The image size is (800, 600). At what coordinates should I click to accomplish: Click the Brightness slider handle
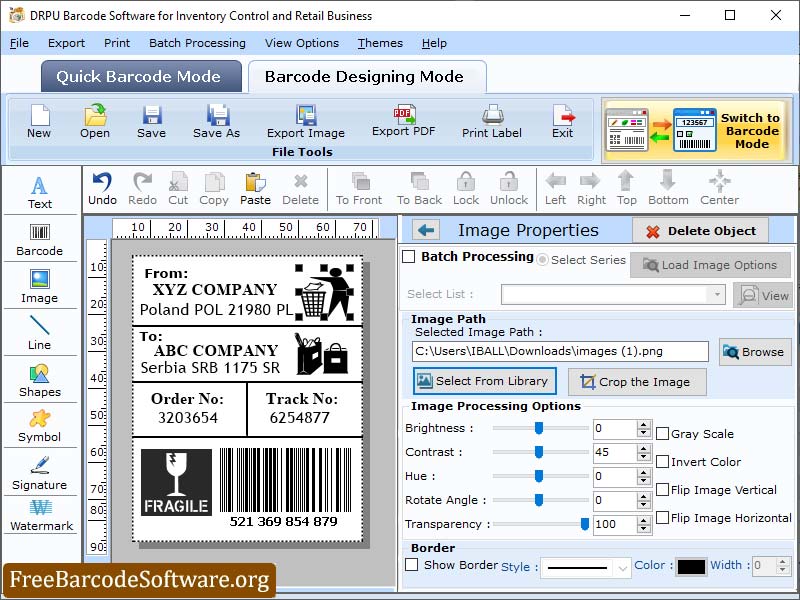(x=539, y=428)
